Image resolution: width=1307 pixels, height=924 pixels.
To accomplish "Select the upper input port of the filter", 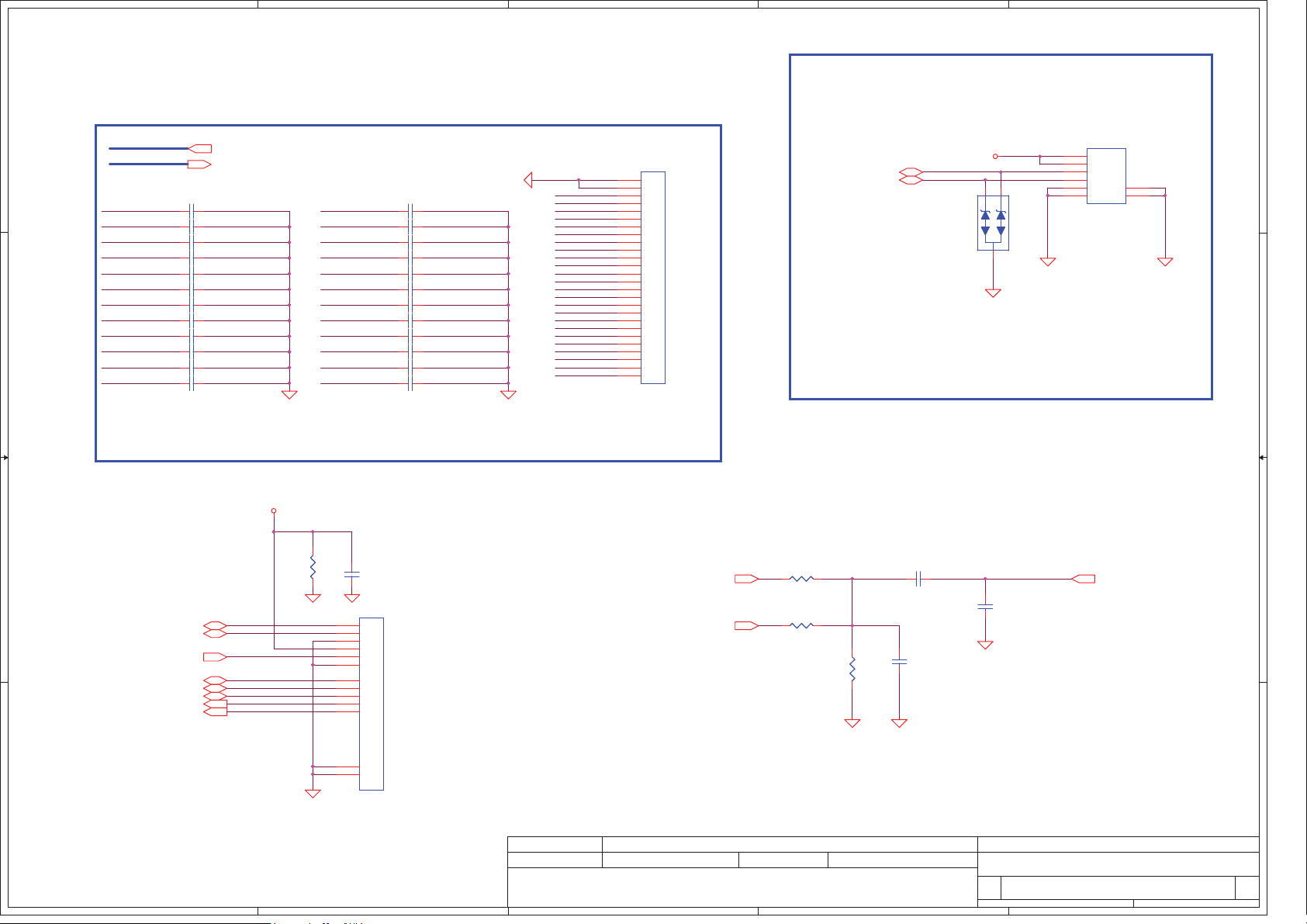I will [x=746, y=579].
